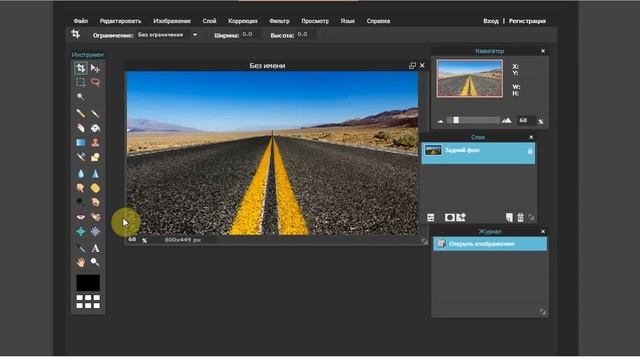Image resolution: width=640 pixels, height=360 pixels.
Task: Select the Dodge tool
Action: pos(81,202)
